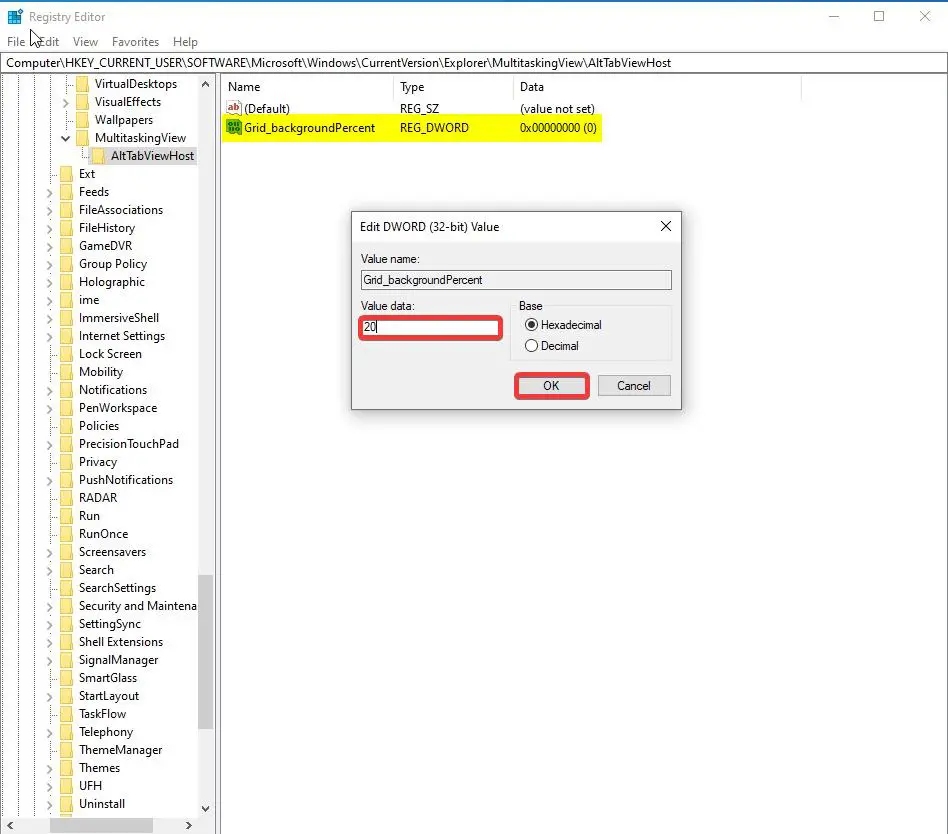The height and width of the screenshot is (834, 948).
Task: Click the tree pane scroll right arrow
Action: coord(189,826)
